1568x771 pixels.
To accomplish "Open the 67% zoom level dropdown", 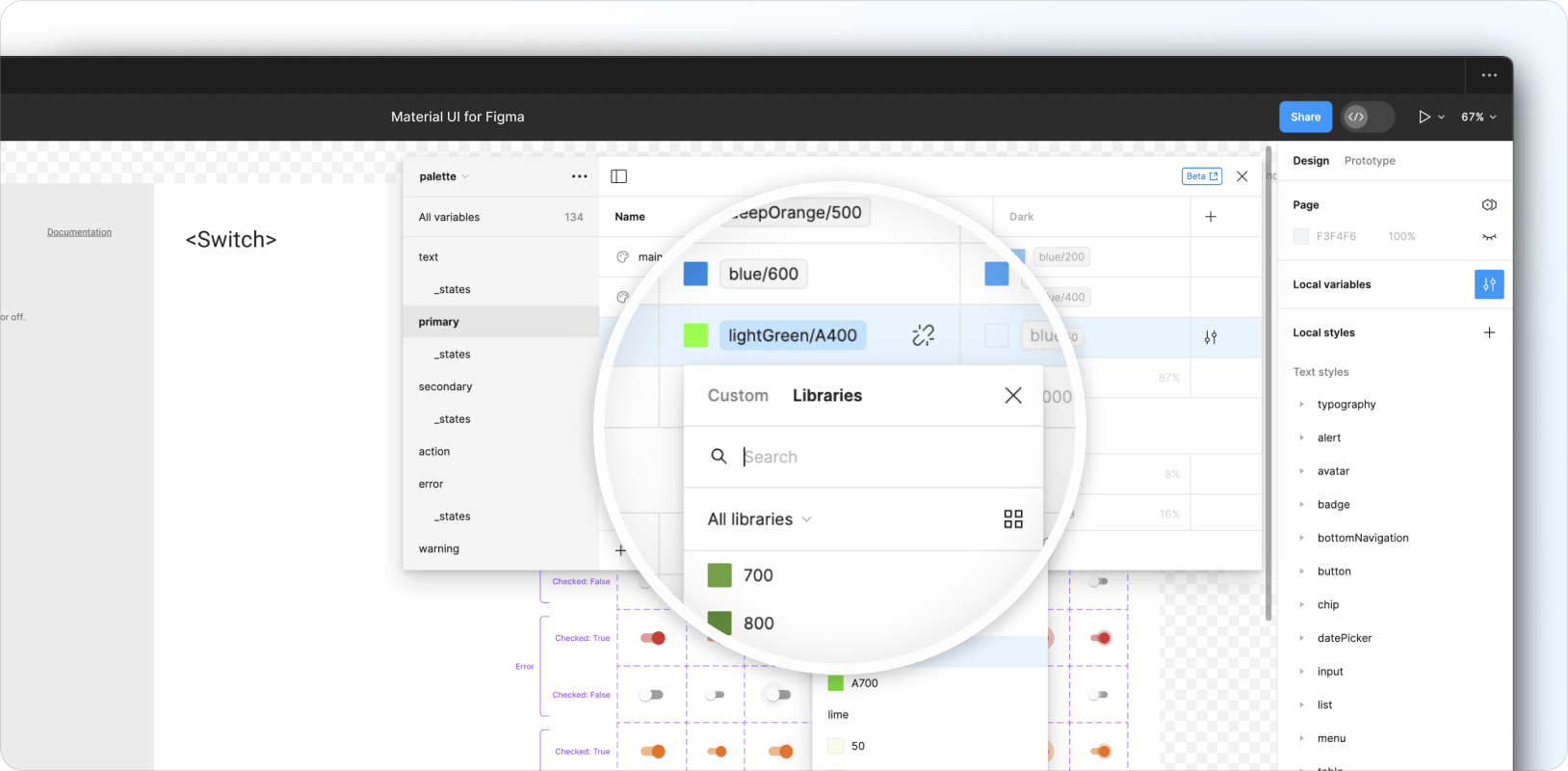I will (1478, 117).
